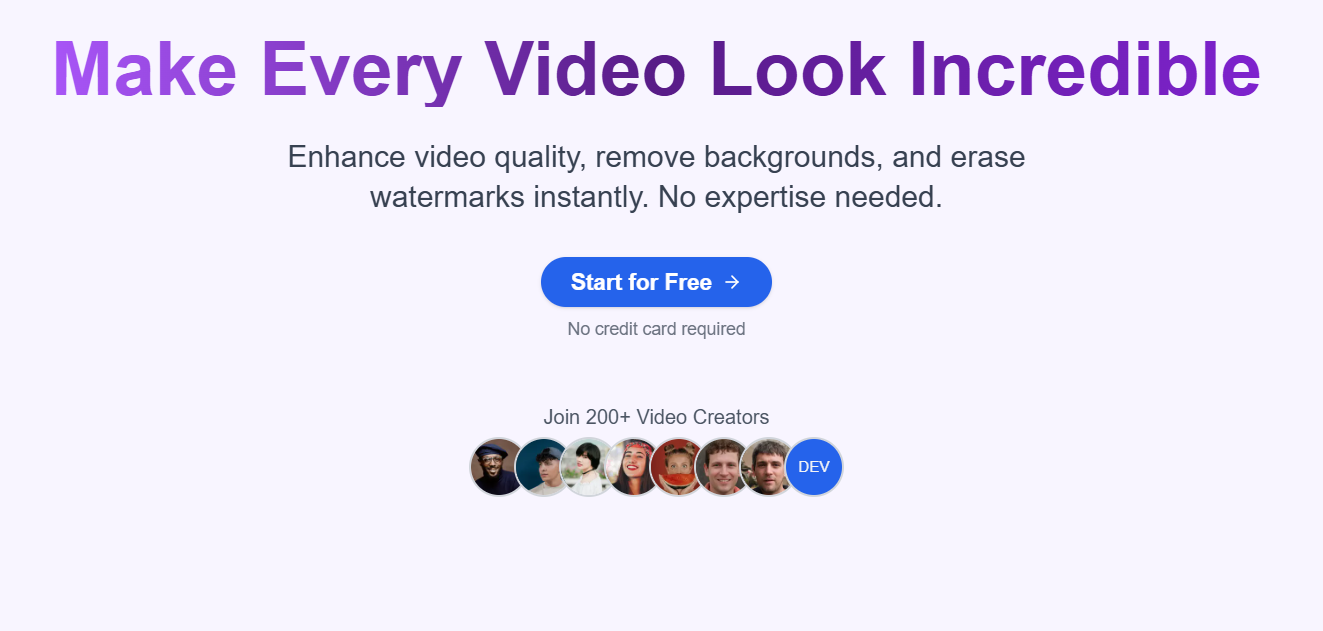Click the word 'Every' in the headline

[362, 70]
